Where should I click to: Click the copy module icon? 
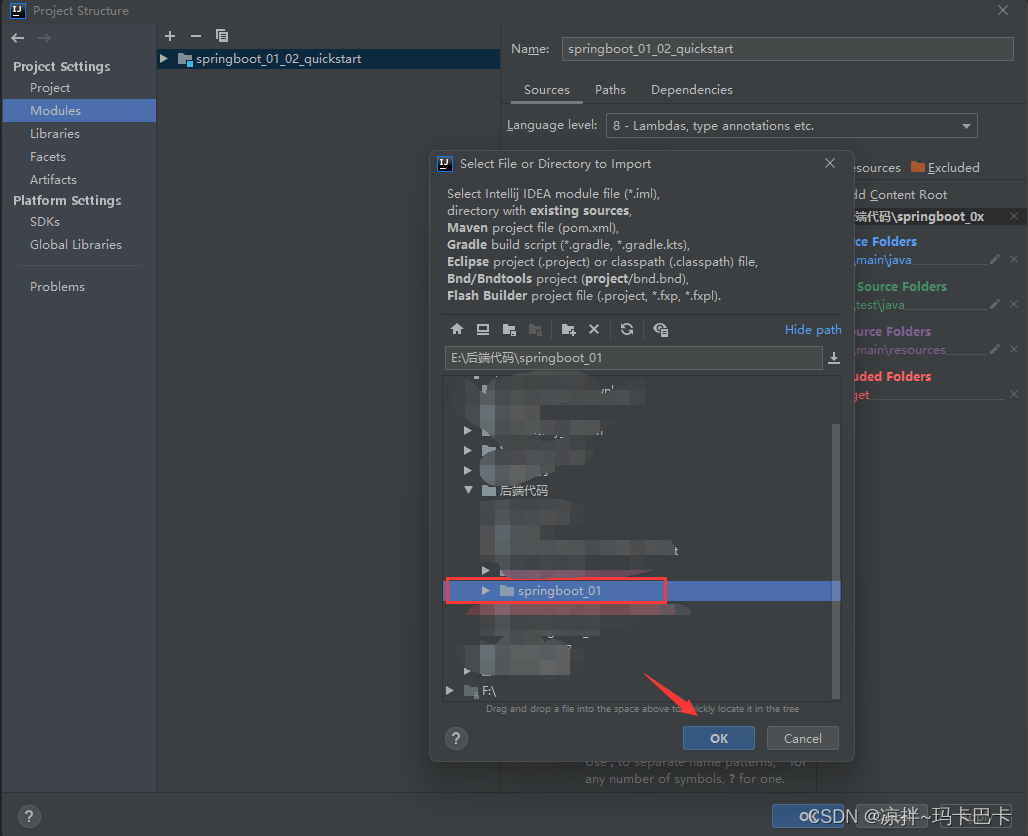tap(222, 35)
